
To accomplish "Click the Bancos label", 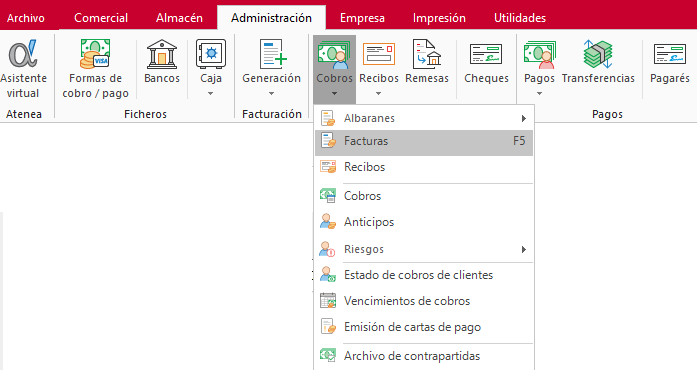I will pyautogui.click(x=162, y=78).
